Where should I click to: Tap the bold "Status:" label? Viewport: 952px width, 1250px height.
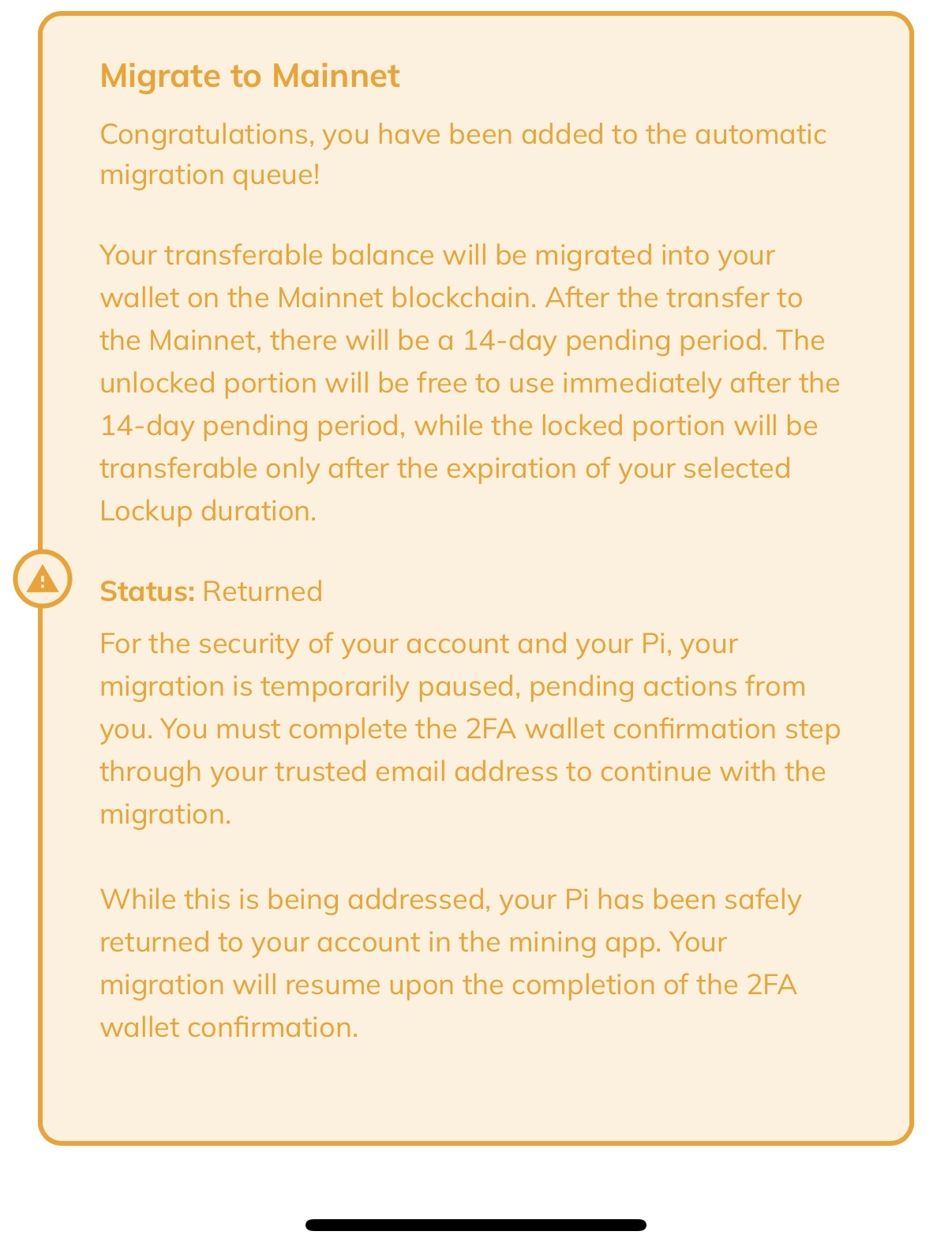point(147,591)
